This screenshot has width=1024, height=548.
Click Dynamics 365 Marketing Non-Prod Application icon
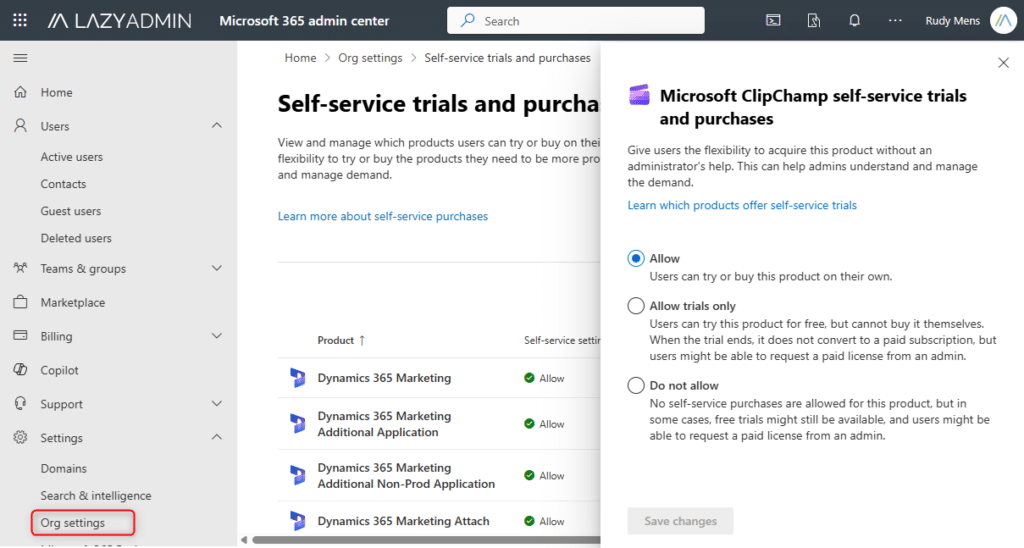coord(298,475)
